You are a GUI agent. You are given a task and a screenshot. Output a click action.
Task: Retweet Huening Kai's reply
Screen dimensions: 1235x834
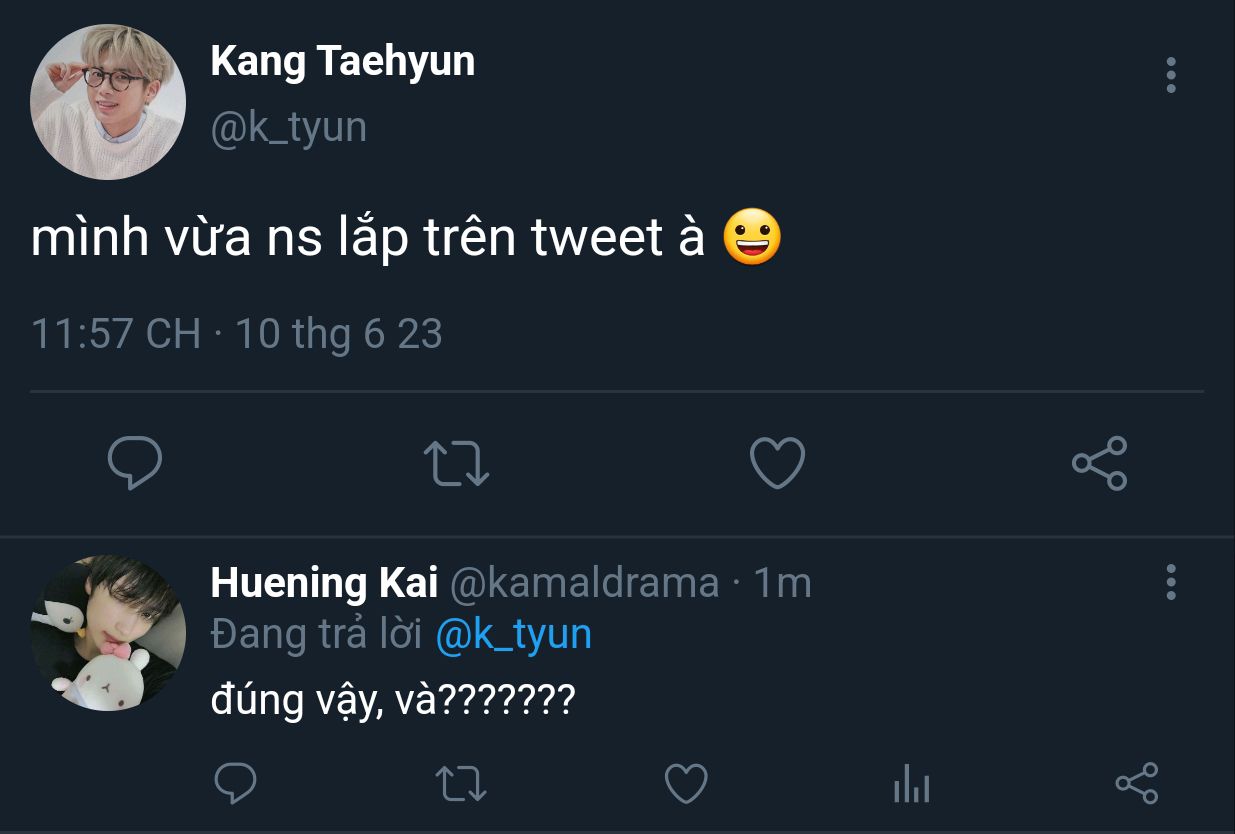463,783
